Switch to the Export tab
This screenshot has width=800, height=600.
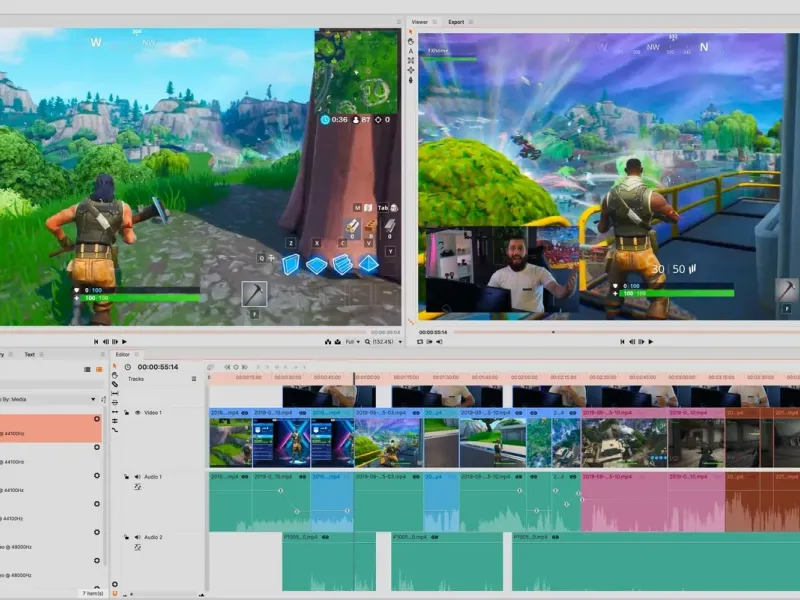456,22
